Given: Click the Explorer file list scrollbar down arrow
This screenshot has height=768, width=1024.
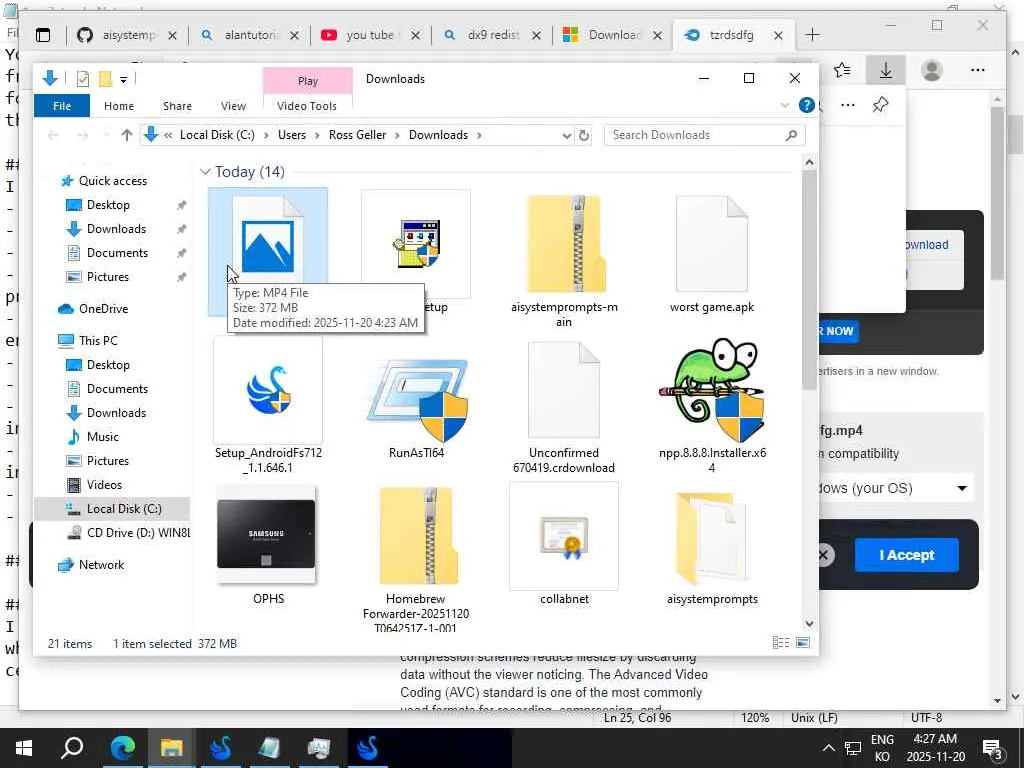Looking at the screenshot, I should [810, 624].
